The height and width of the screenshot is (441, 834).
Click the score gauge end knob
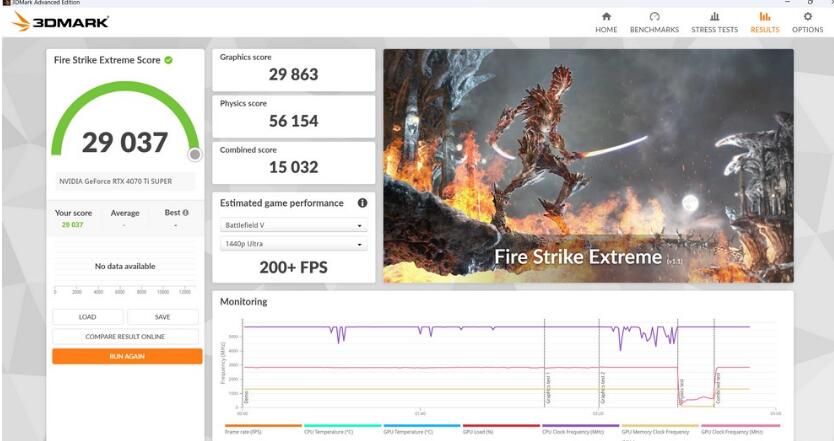coord(195,154)
